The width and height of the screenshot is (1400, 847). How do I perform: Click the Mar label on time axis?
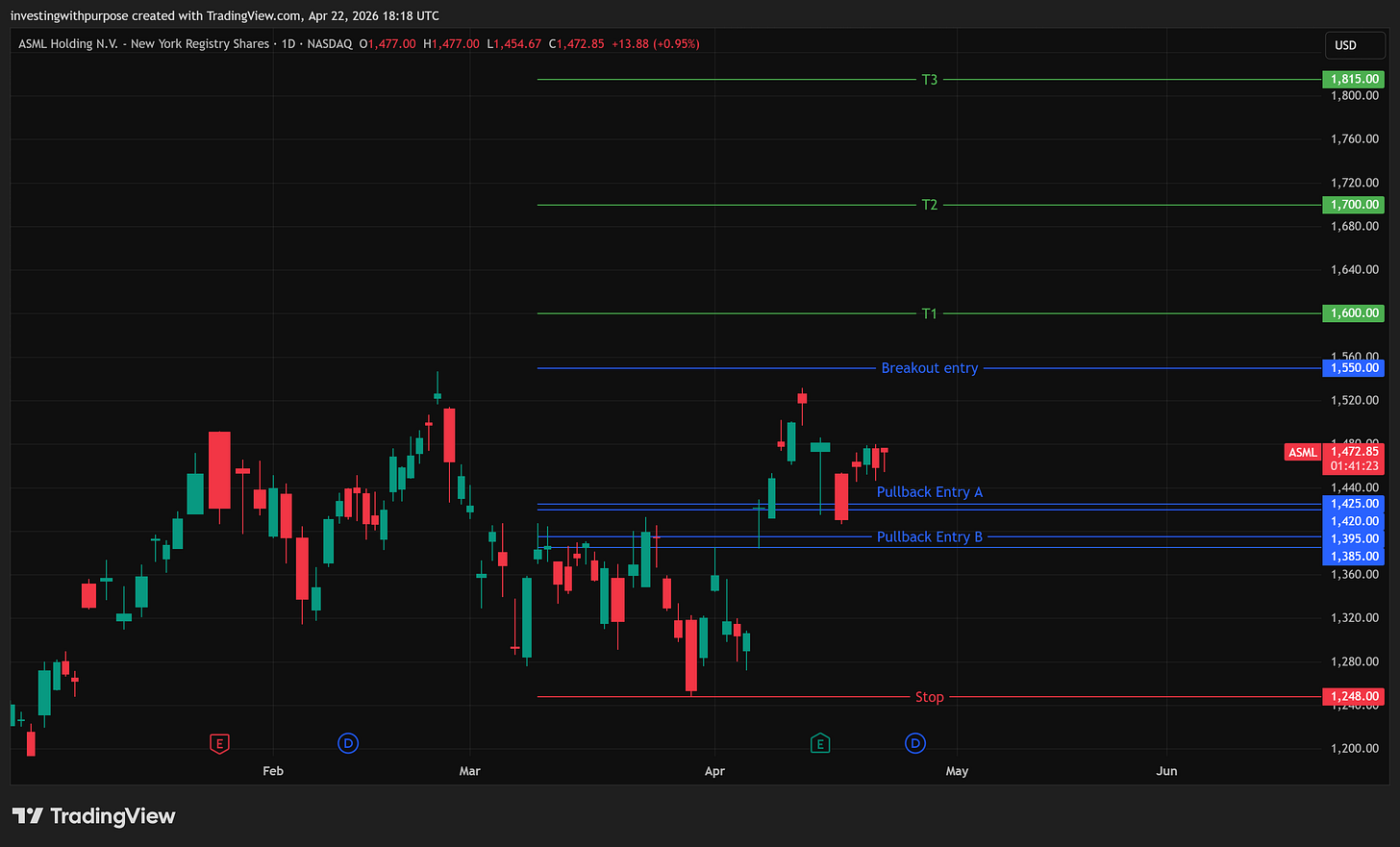pyautogui.click(x=469, y=771)
